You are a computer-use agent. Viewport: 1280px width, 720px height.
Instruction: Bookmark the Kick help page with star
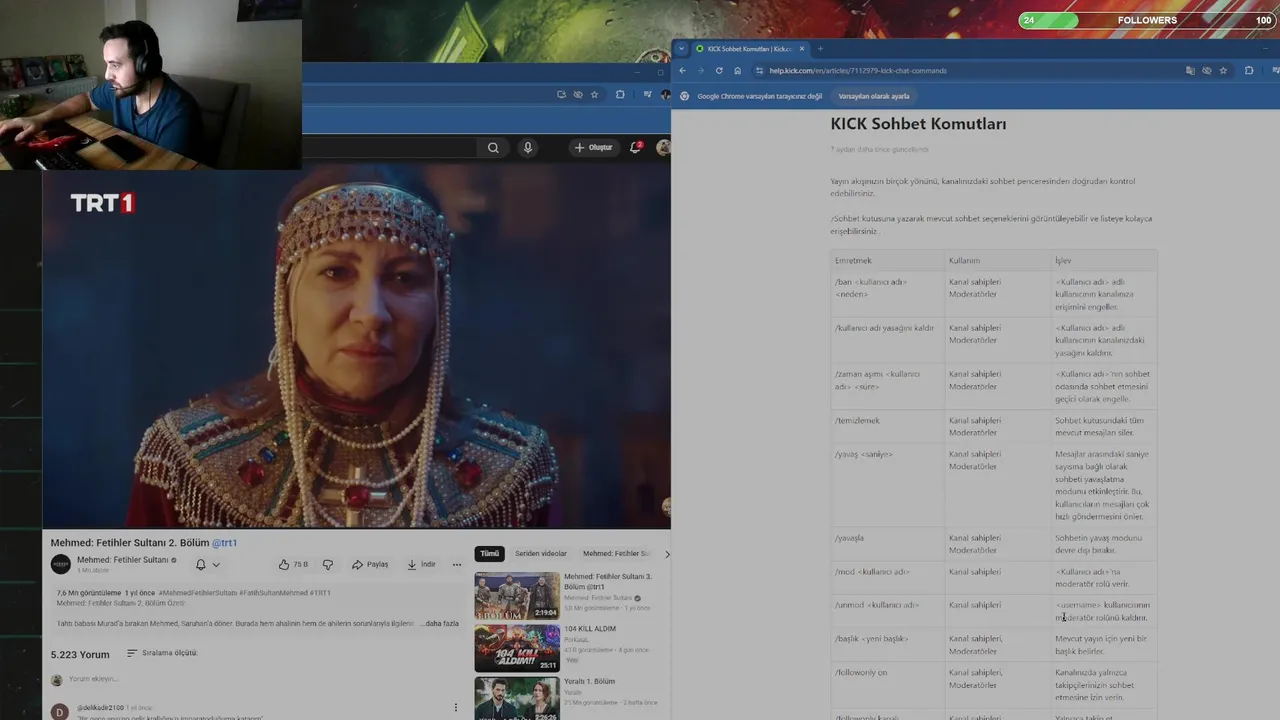(x=1223, y=71)
